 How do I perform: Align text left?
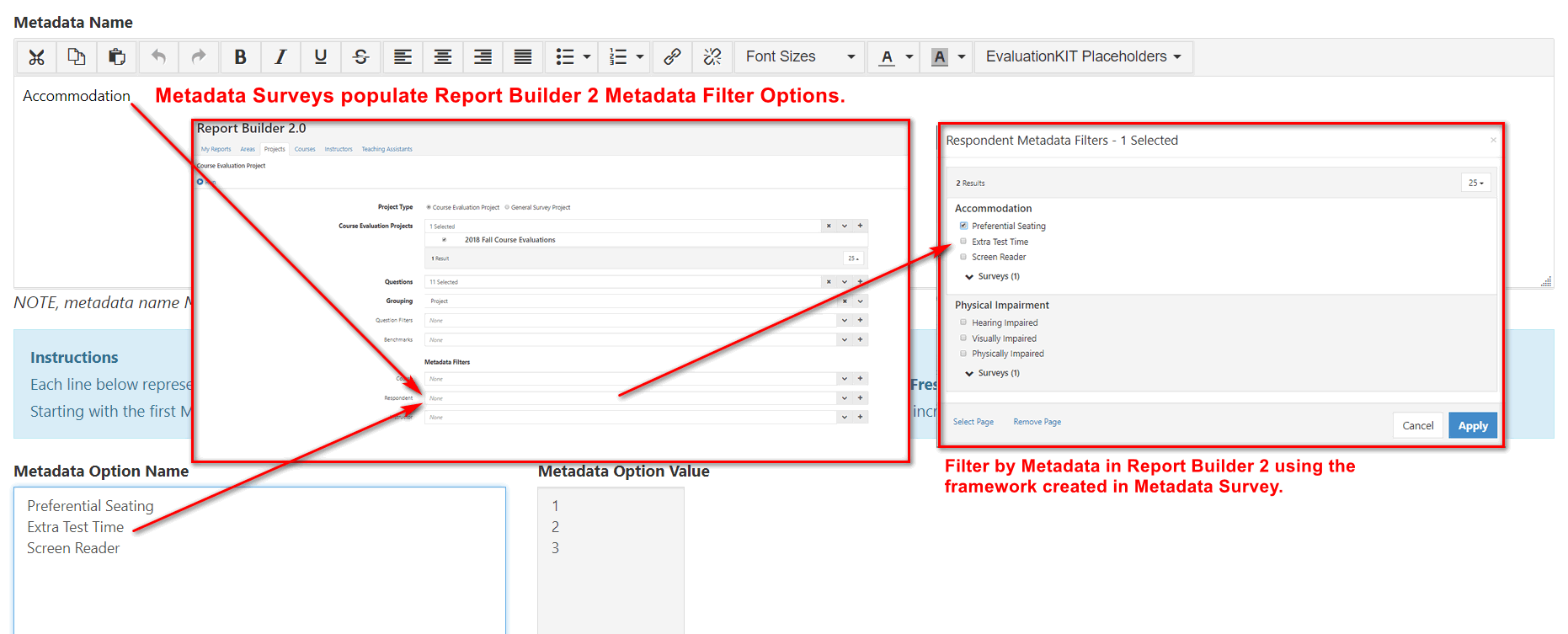click(403, 57)
